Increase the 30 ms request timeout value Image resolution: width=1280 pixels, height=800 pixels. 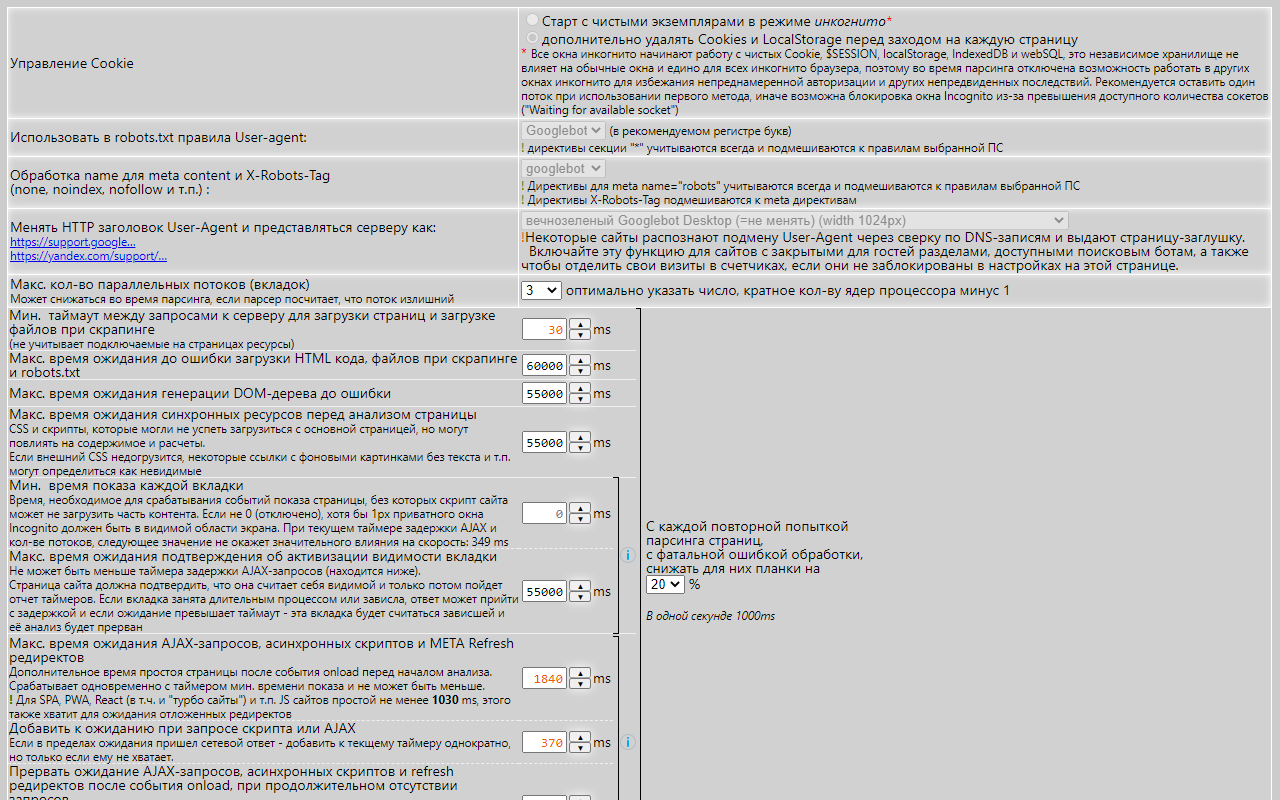pos(579,324)
